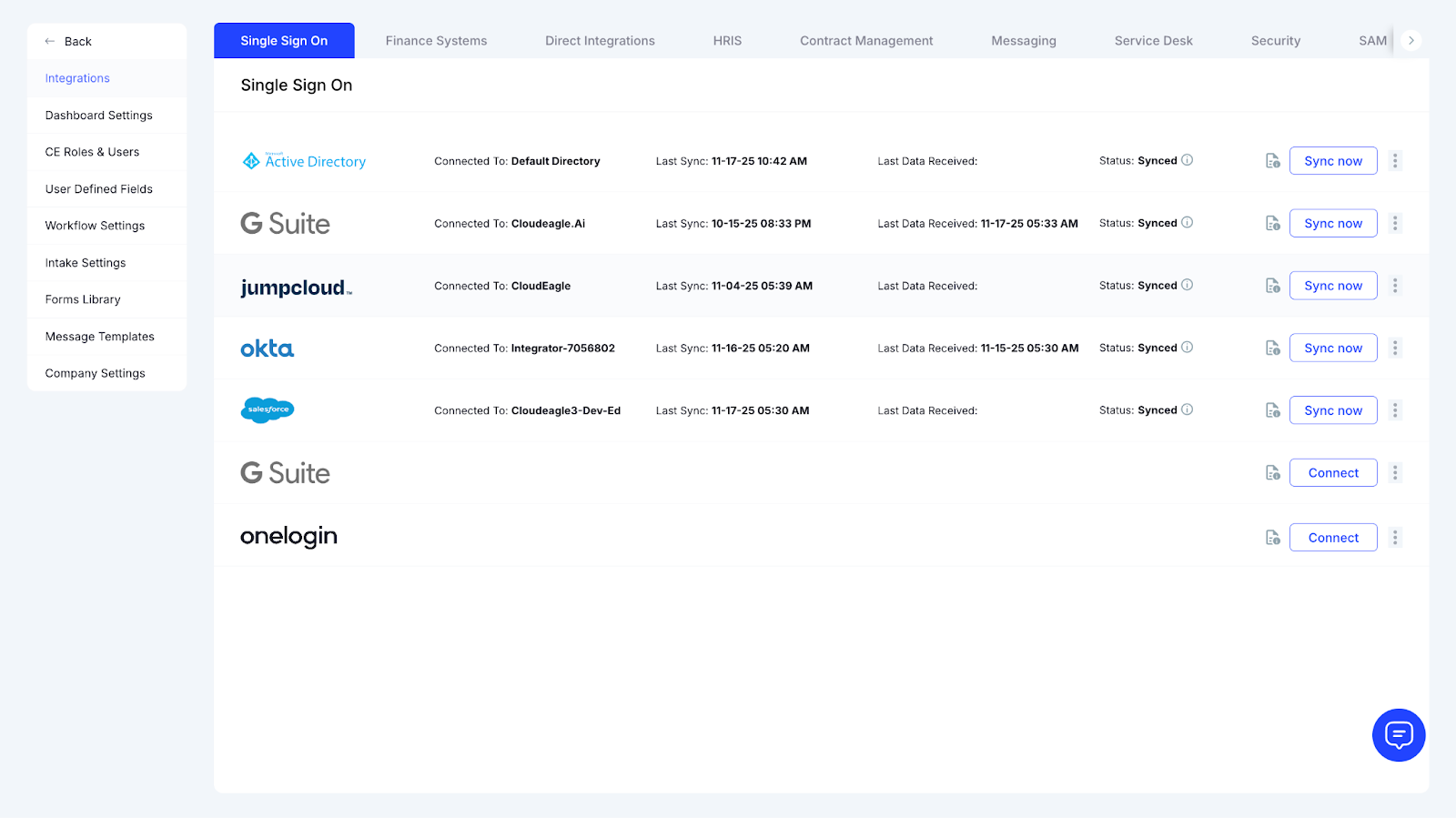Click the connected G Suite logo
The width and height of the screenshot is (1456, 818).
click(x=285, y=223)
